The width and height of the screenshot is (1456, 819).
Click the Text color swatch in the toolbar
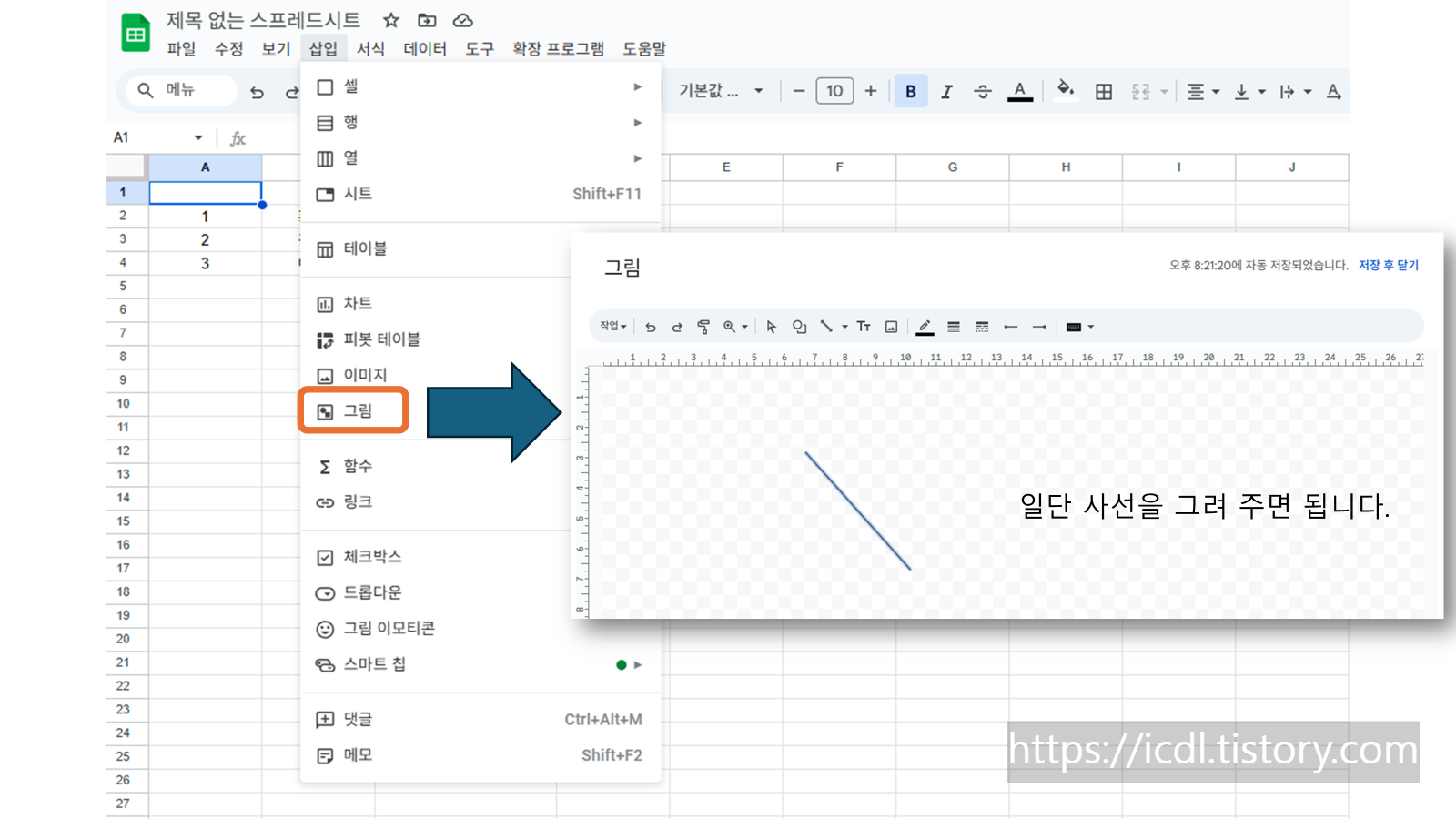tap(1020, 90)
